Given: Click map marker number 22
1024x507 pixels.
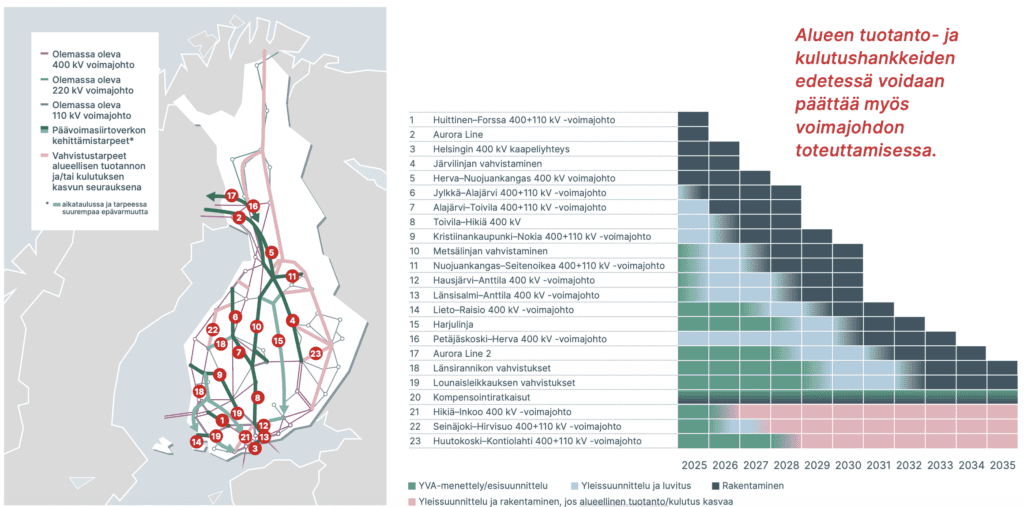Looking at the screenshot, I should pos(212,329).
